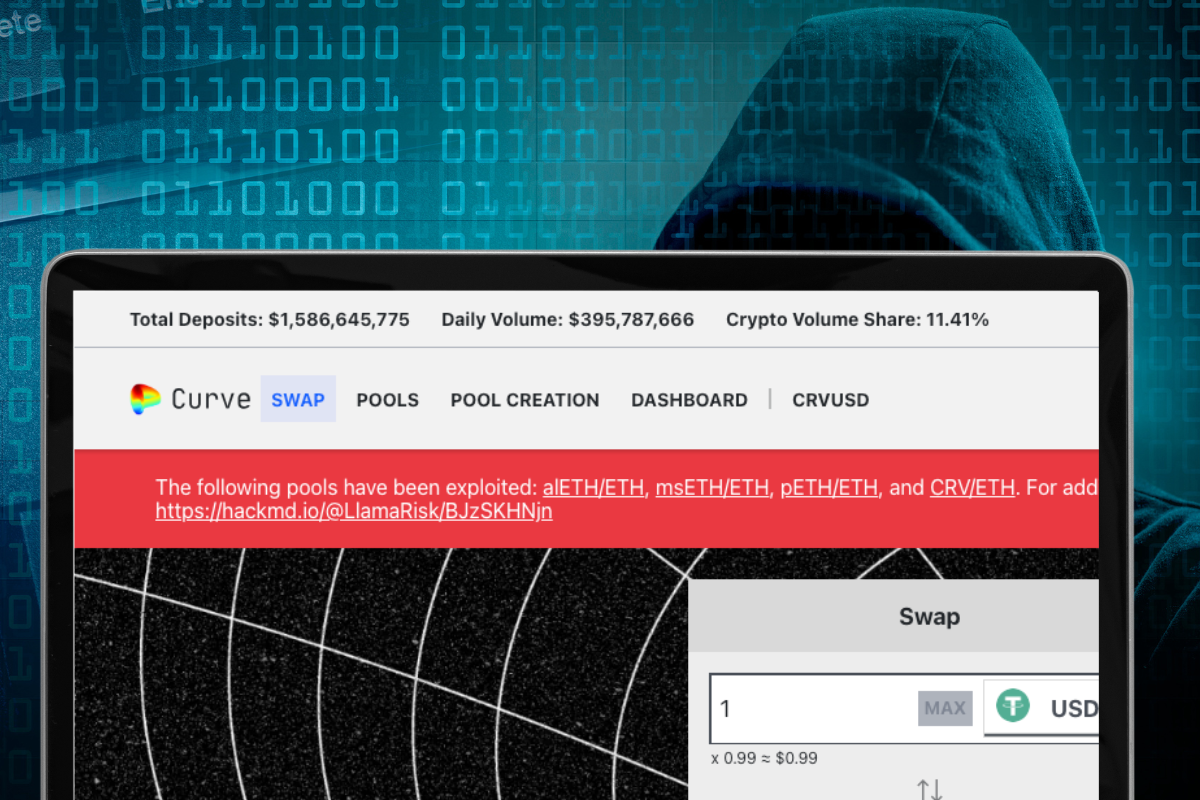Open the alETH/ETH exploited pool link
This screenshot has width=1200, height=800.
[592, 487]
